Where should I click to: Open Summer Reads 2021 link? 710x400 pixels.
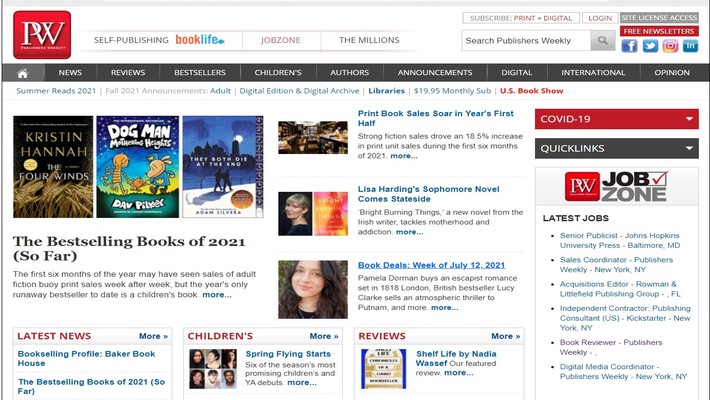click(x=56, y=91)
